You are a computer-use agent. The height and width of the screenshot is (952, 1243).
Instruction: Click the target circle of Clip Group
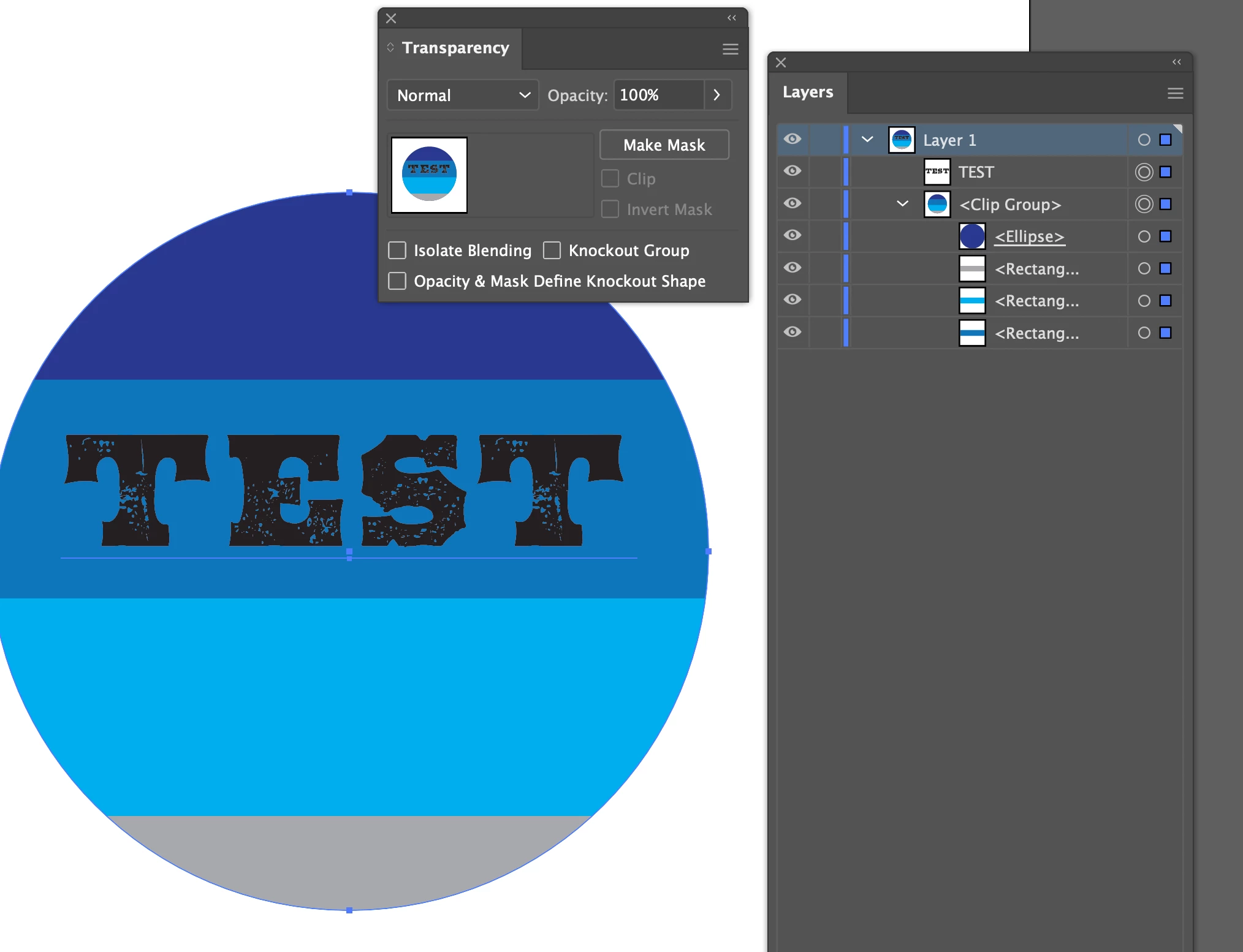pos(1144,204)
